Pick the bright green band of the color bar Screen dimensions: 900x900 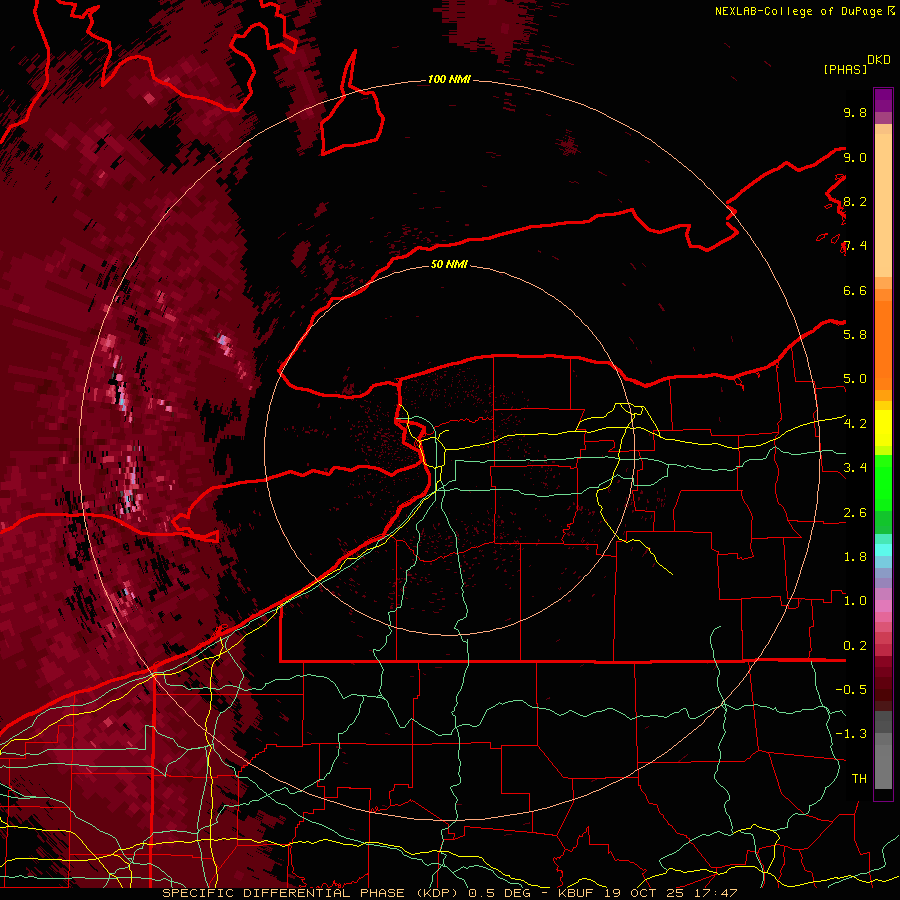pos(883,483)
